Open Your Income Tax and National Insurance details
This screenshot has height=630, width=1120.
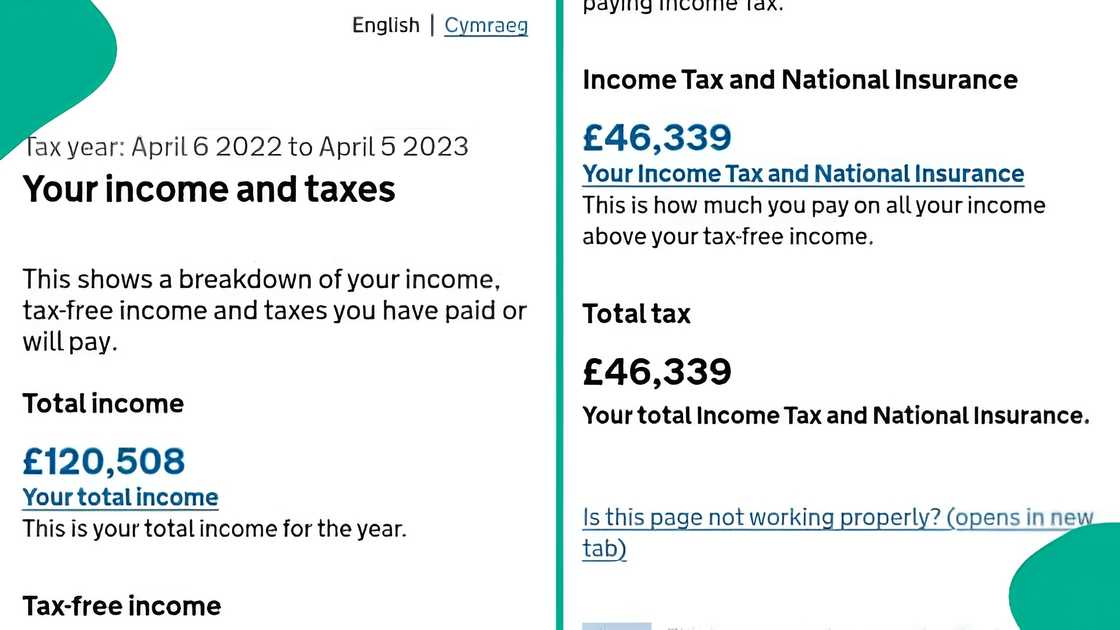[x=803, y=173]
